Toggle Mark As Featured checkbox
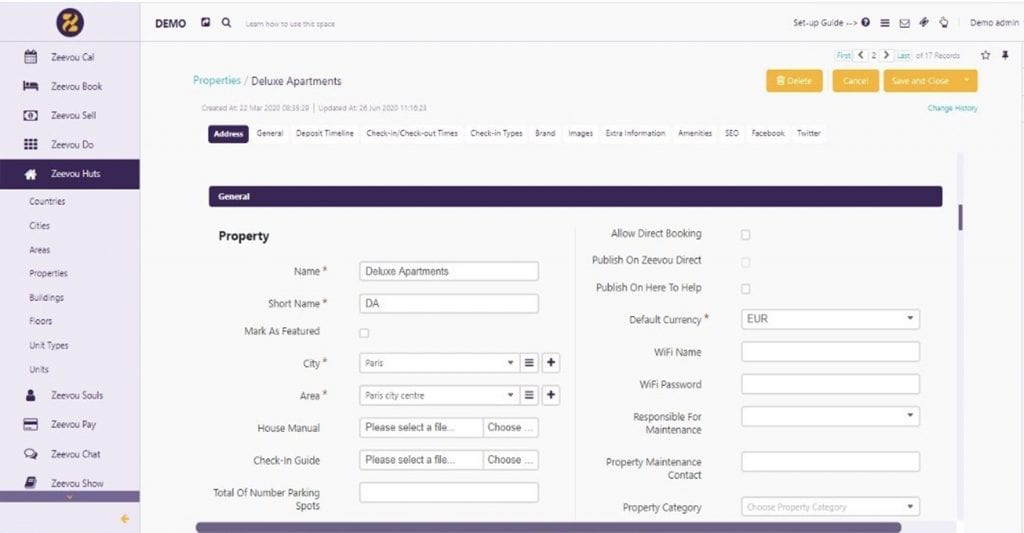The height and width of the screenshot is (533, 1024). (364, 332)
